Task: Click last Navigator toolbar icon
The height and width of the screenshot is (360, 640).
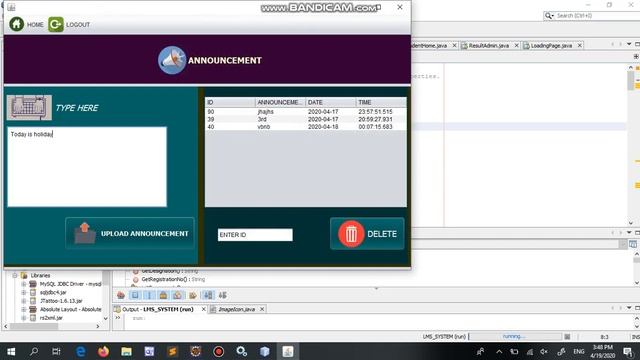Action: coord(223,295)
